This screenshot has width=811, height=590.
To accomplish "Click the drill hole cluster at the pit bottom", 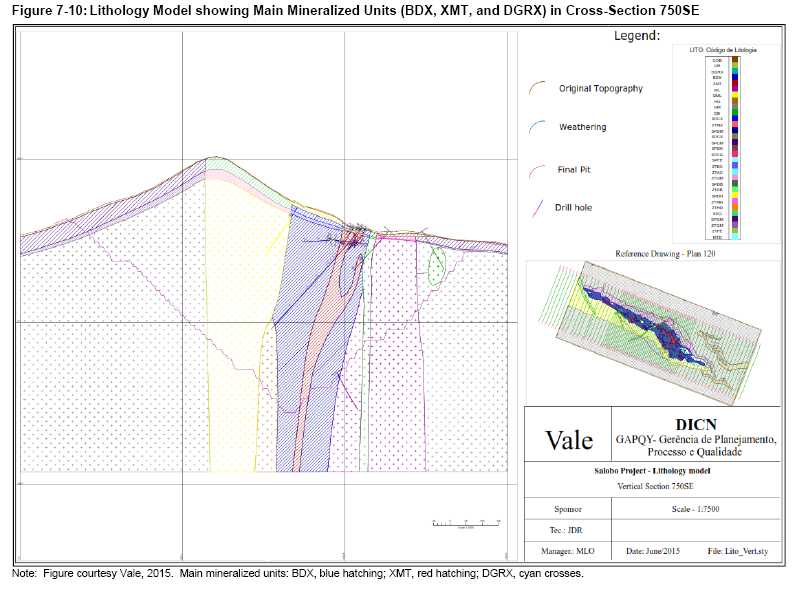I will (352, 238).
